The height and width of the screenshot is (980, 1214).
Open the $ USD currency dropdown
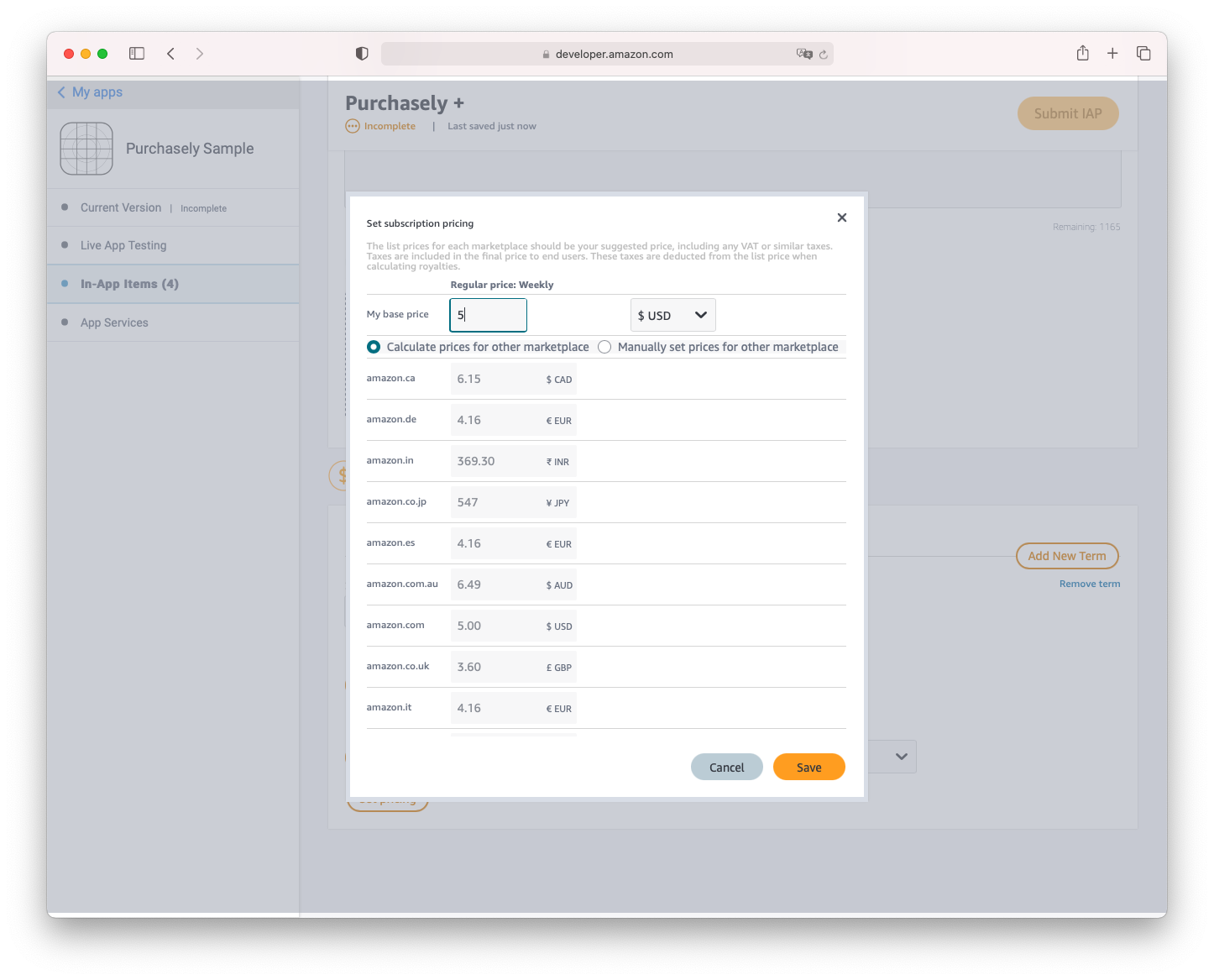point(673,315)
